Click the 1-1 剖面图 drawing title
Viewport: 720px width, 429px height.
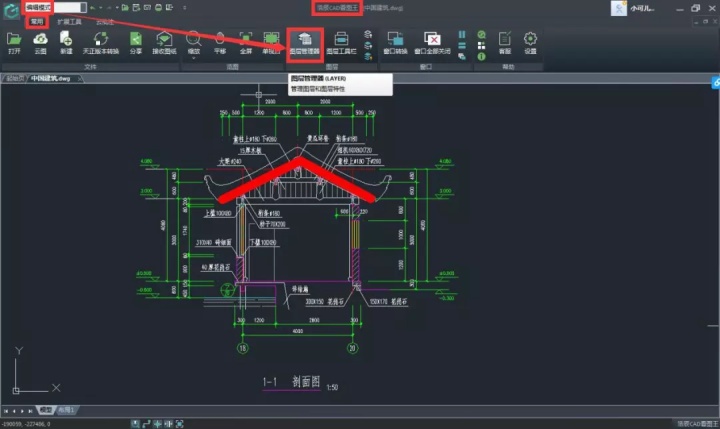coord(291,382)
